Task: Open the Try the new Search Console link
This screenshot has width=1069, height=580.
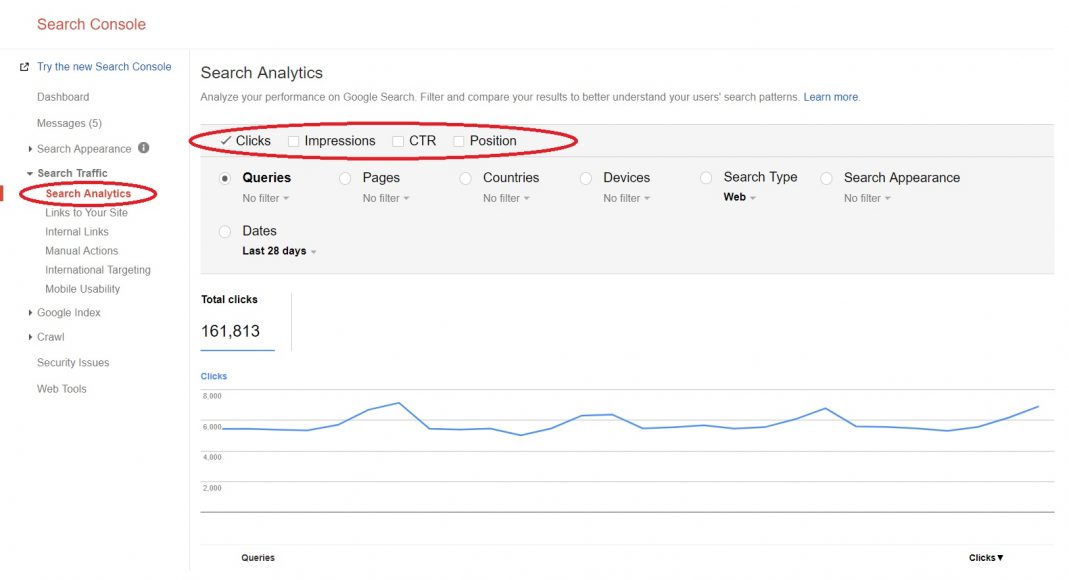Action: (x=104, y=67)
